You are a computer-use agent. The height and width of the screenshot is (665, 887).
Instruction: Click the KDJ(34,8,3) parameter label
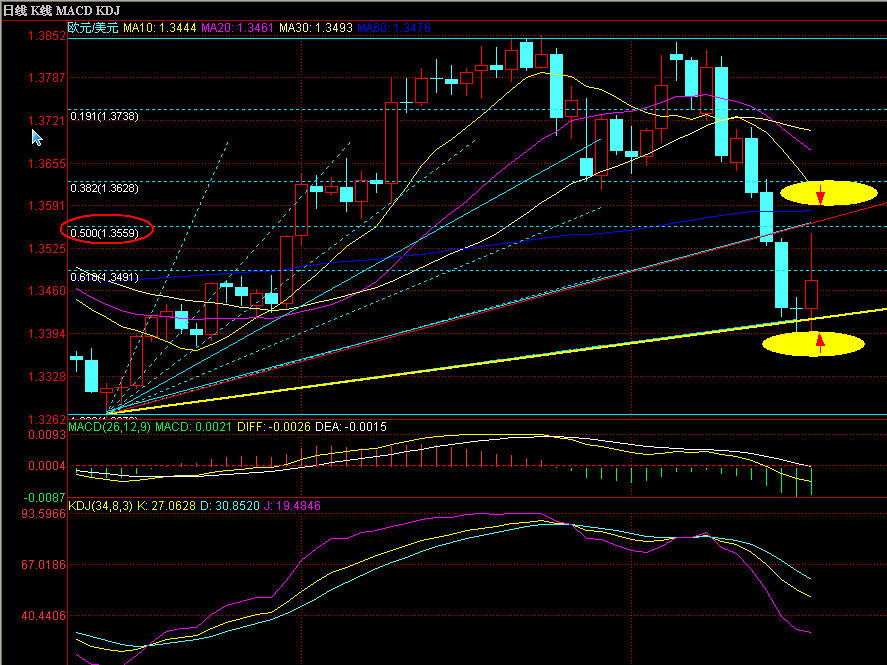100,506
